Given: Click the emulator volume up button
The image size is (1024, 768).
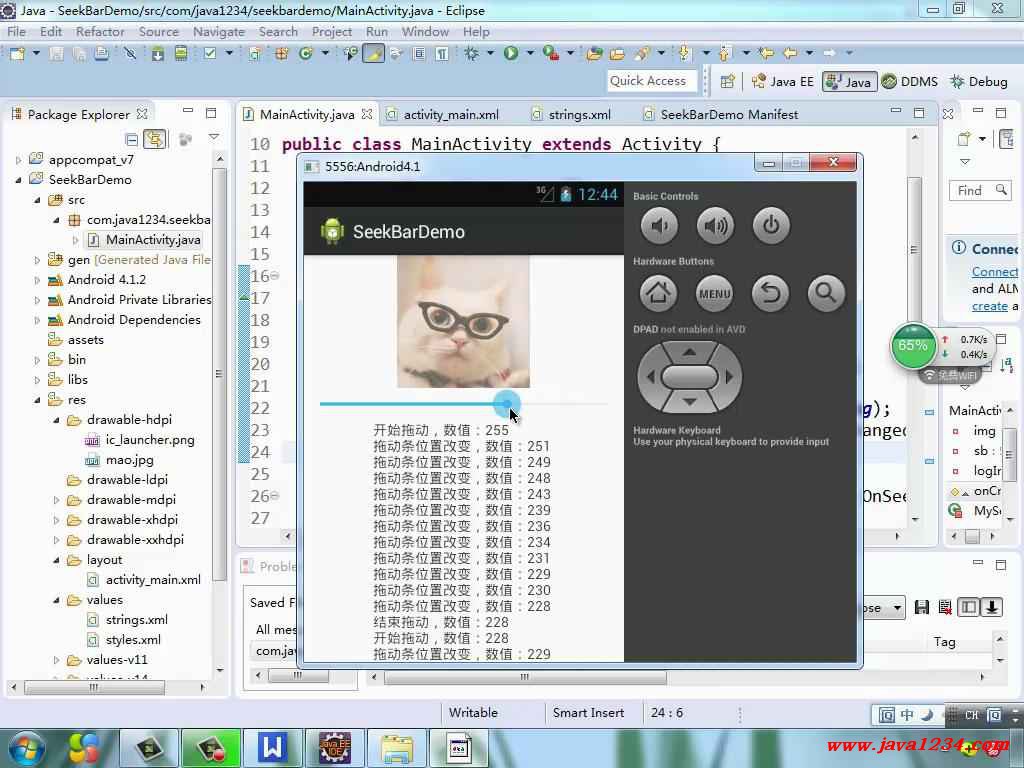Looking at the screenshot, I should (715, 226).
